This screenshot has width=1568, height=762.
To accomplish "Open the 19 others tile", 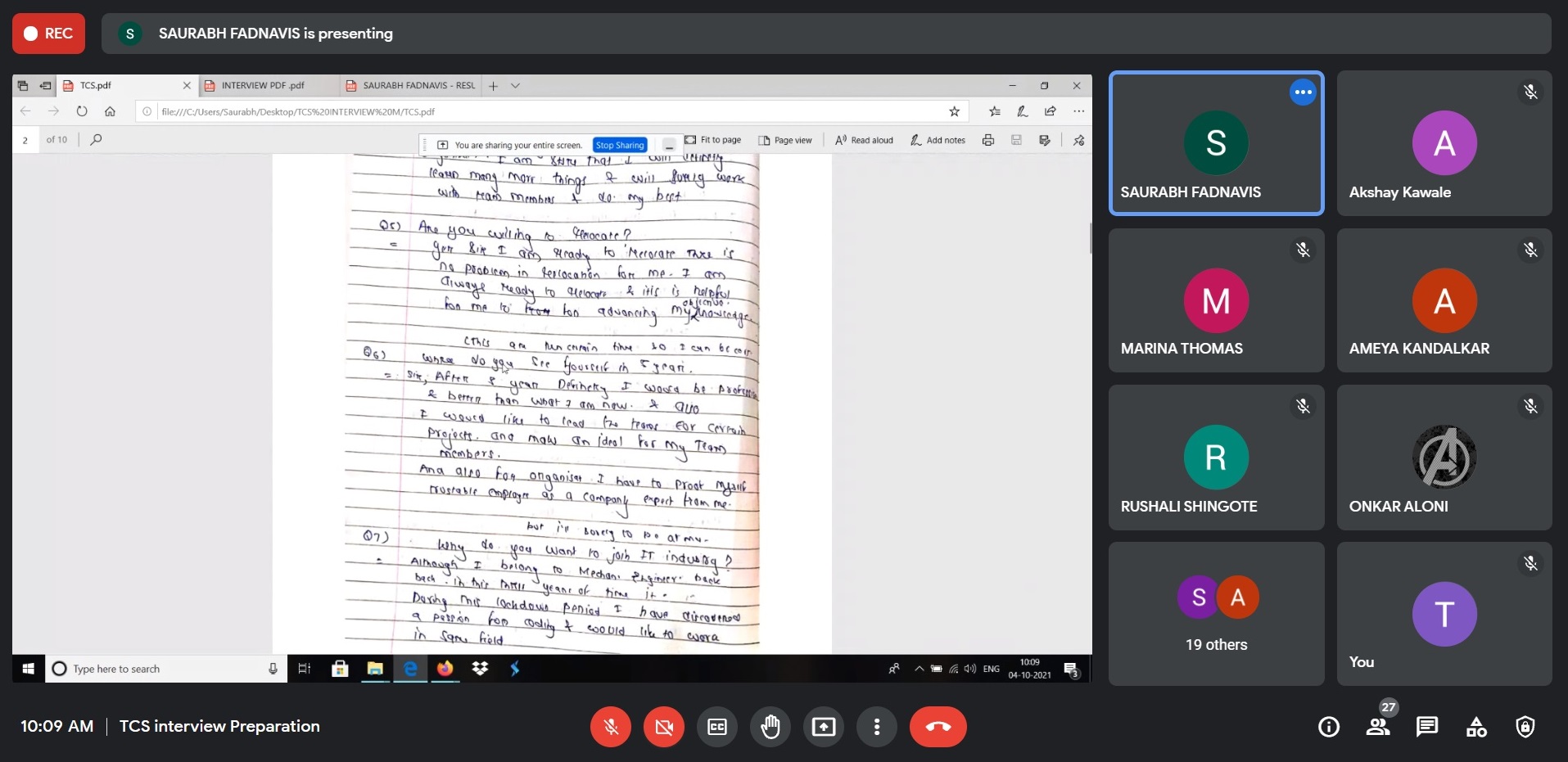I will tap(1216, 614).
